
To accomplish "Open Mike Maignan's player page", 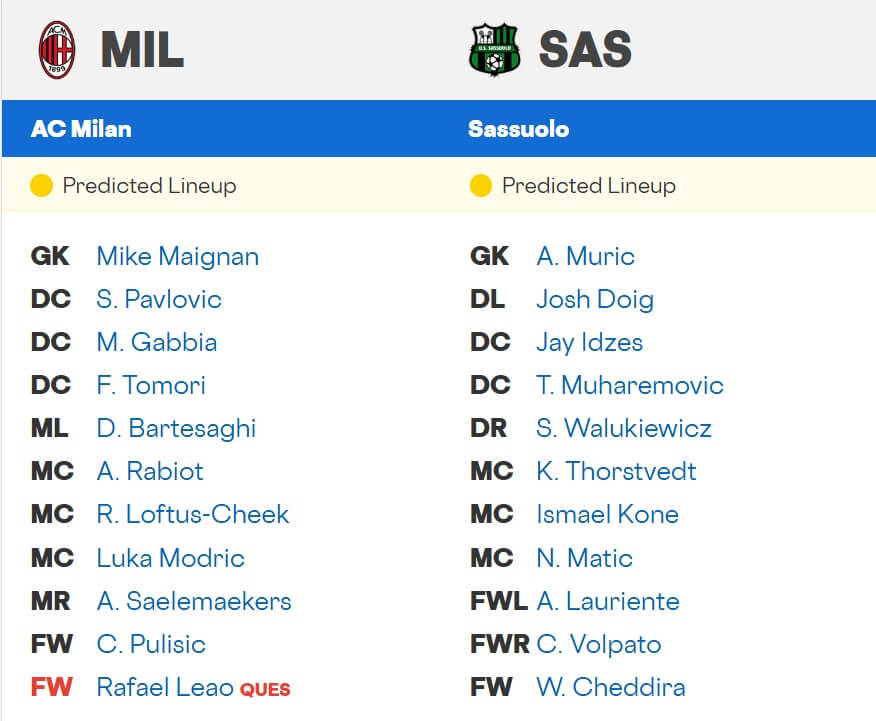I will click(176, 256).
